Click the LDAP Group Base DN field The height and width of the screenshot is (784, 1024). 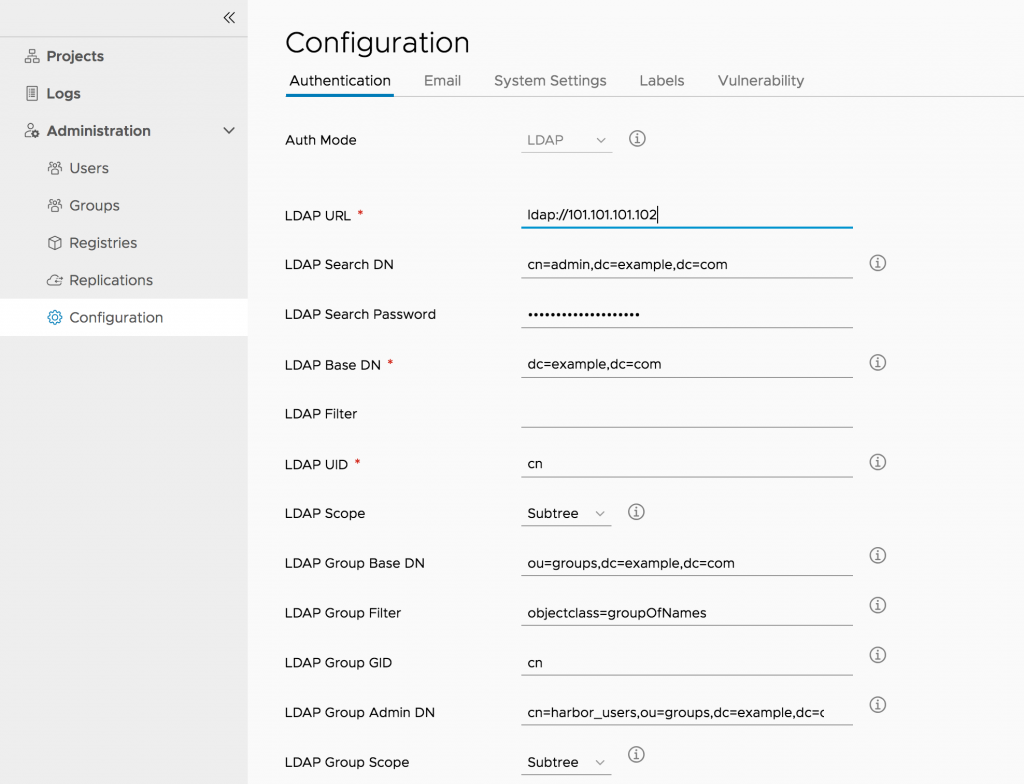coord(687,563)
